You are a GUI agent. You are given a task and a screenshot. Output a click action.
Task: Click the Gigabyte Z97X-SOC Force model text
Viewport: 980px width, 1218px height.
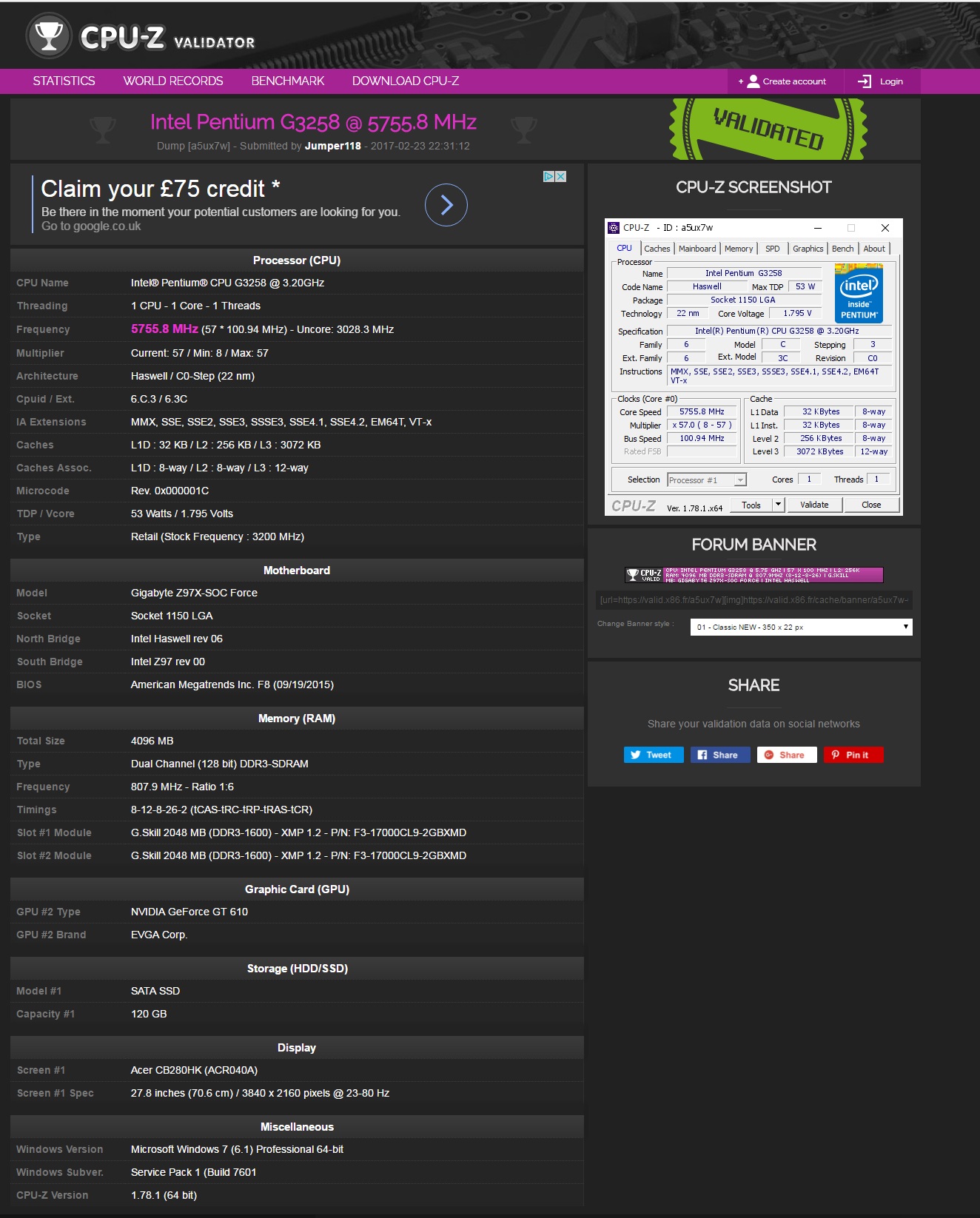click(x=195, y=593)
